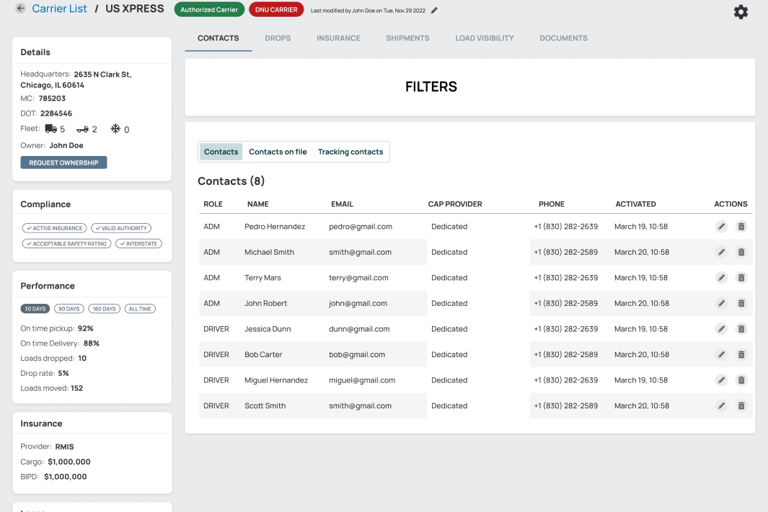This screenshot has width=768, height=512.
Task: Click the Authorized Carrier badge
Action: (209, 10)
